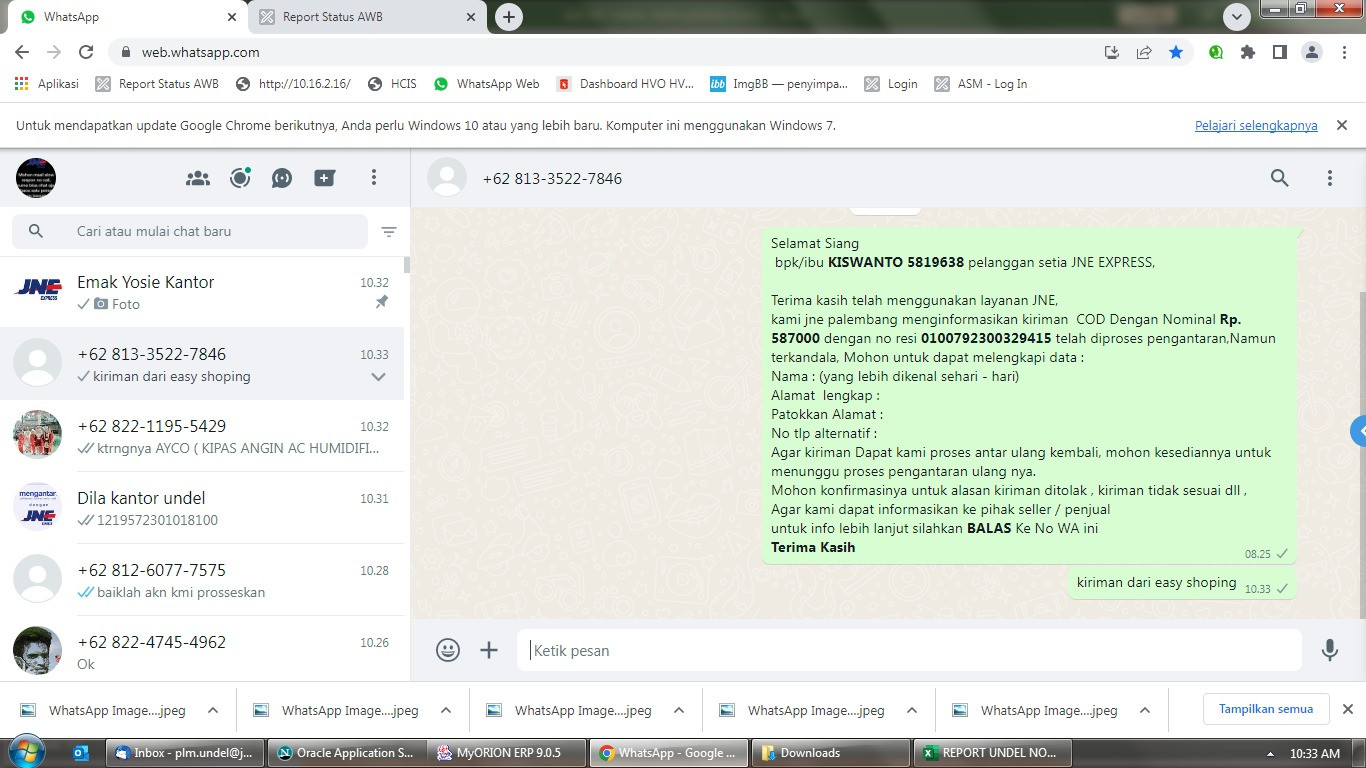The image size is (1366, 768).
Task: Open the HCIS bookmark
Action: [x=392, y=84]
